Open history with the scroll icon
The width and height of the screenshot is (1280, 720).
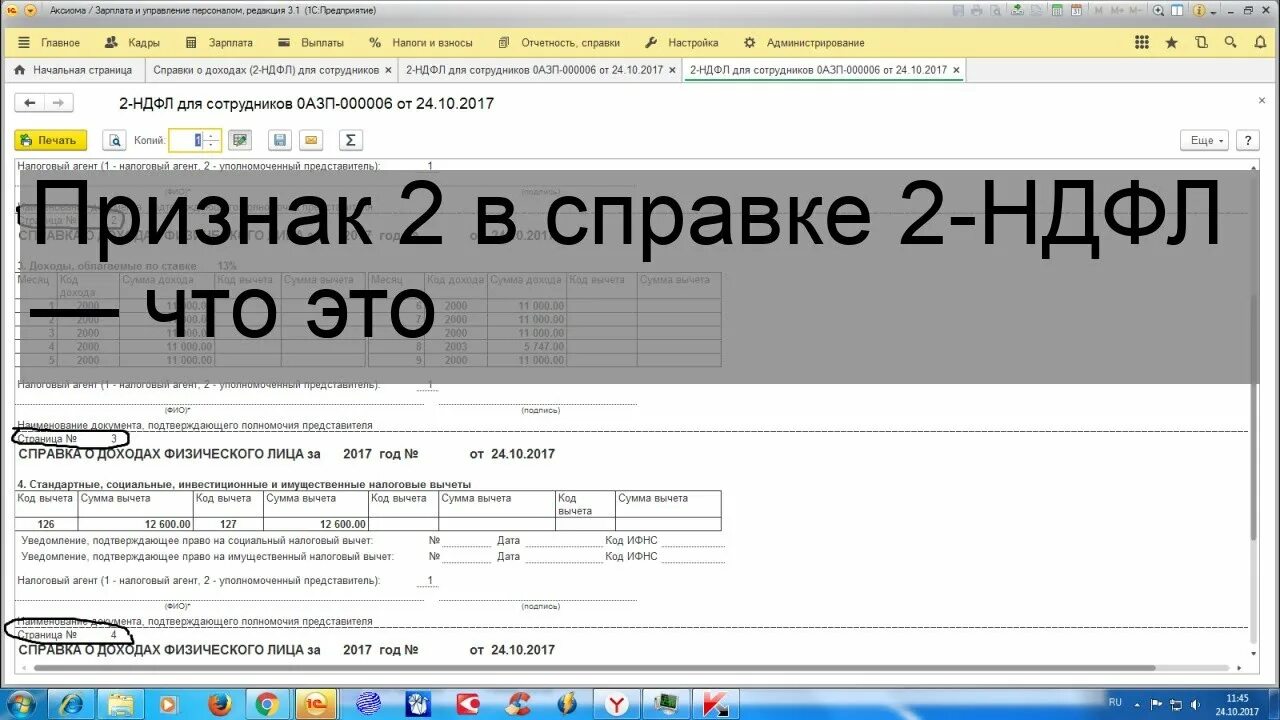[x=1201, y=43]
